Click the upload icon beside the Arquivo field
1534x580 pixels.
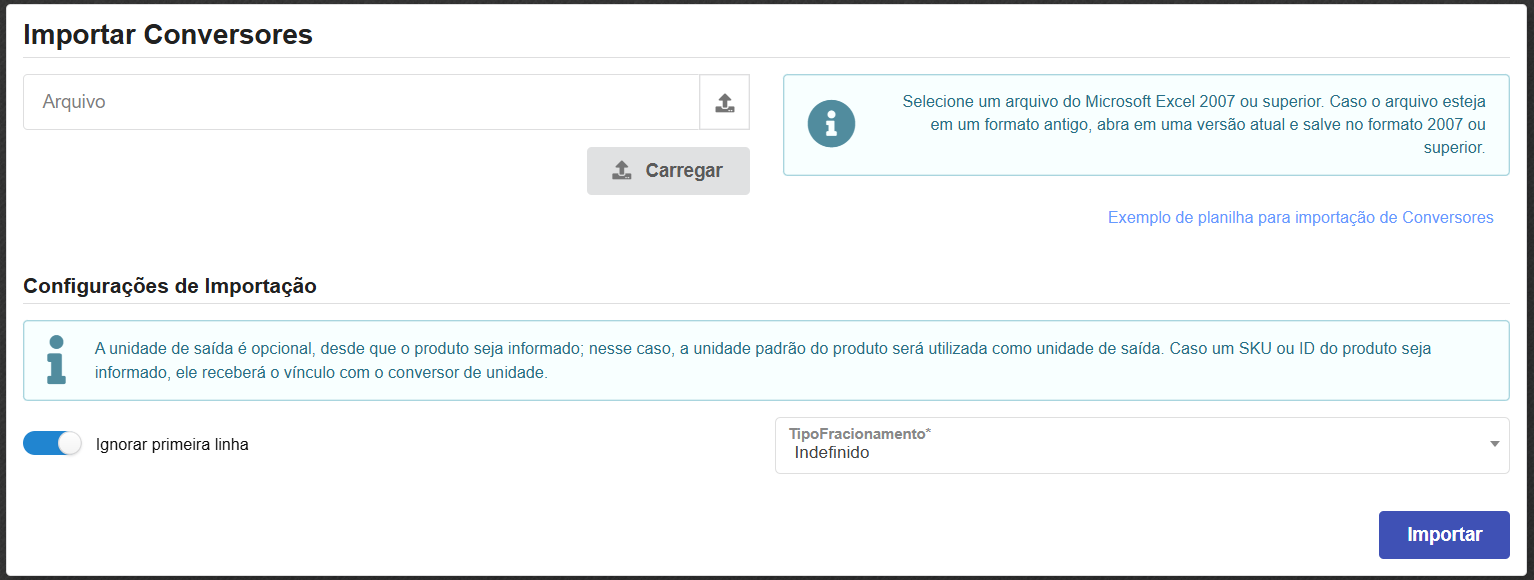tap(723, 101)
